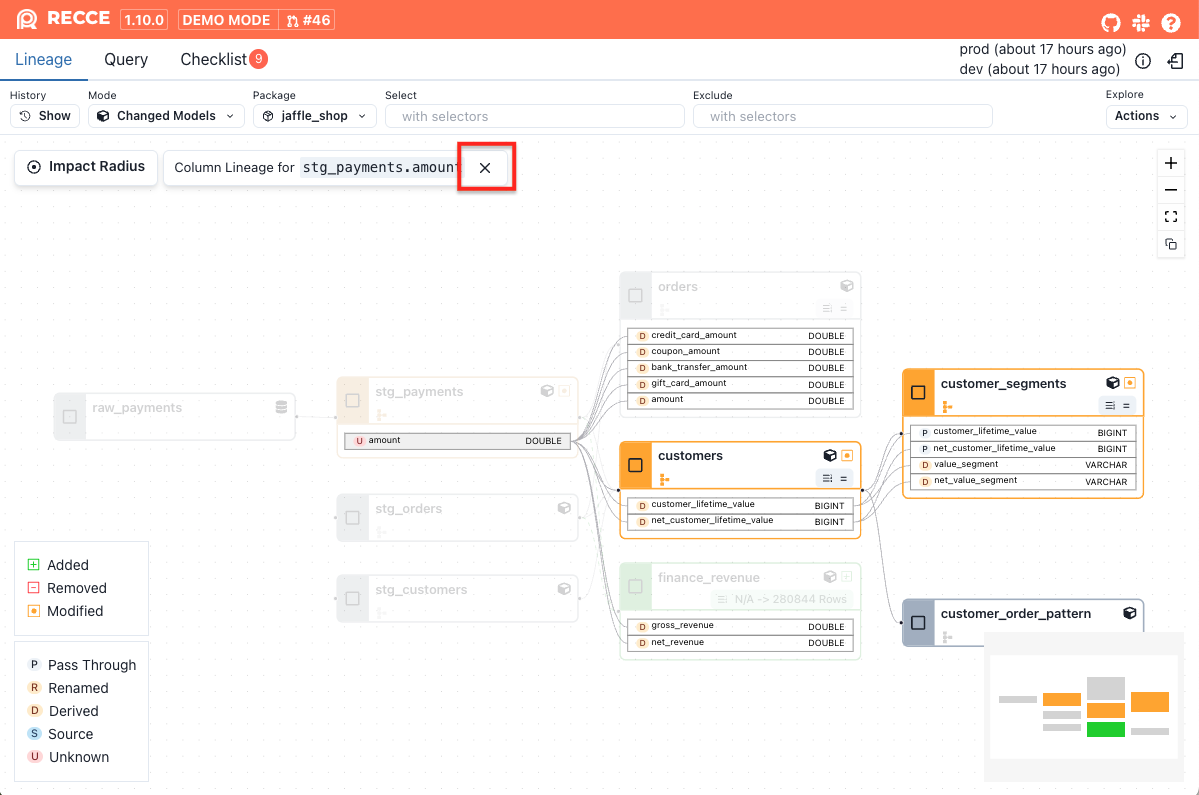Type in the Select selectors field
The width and height of the screenshot is (1199, 795).
[534, 116]
